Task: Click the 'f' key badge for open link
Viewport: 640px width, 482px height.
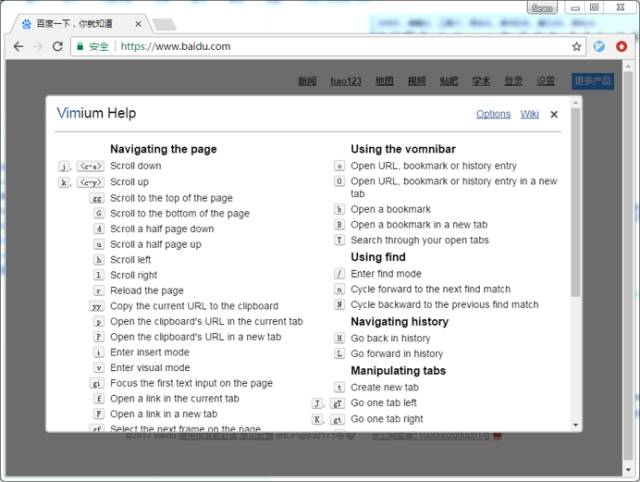Action: (x=99, y=399)
